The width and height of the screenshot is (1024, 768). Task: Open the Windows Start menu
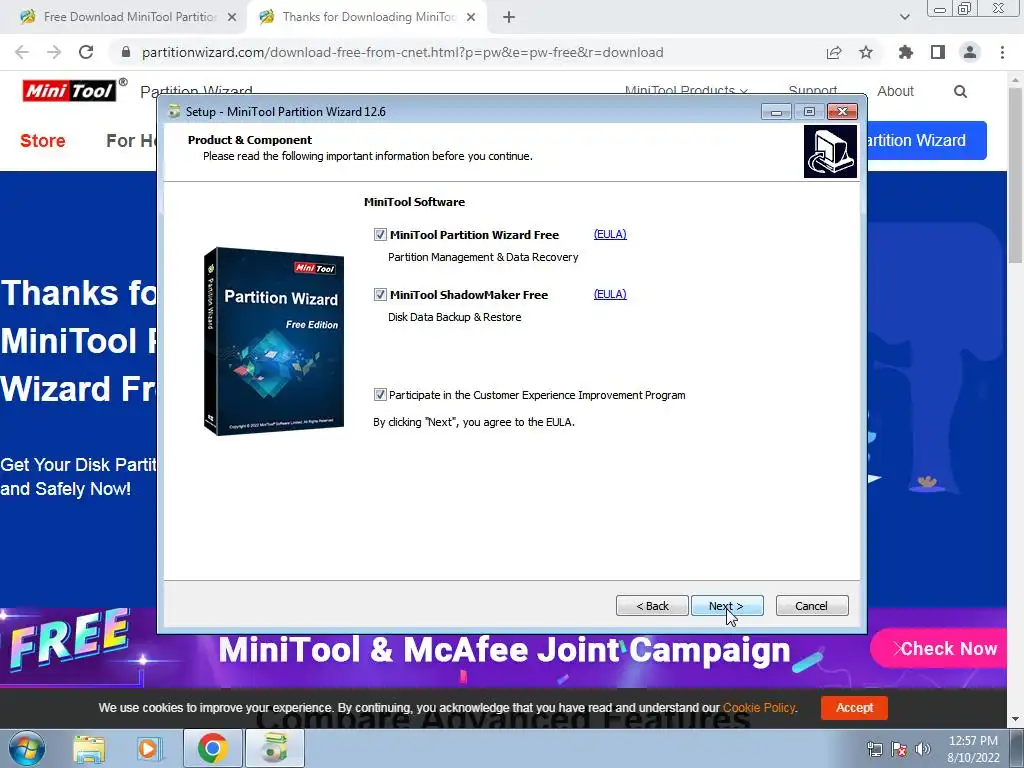click(x=26, y=748)
